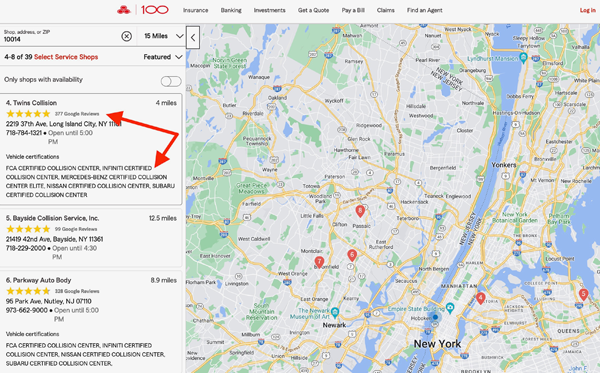Viewport: 600px width, 373px height.
Task: Click the Find an Agent link
Action: pos(424,10)
